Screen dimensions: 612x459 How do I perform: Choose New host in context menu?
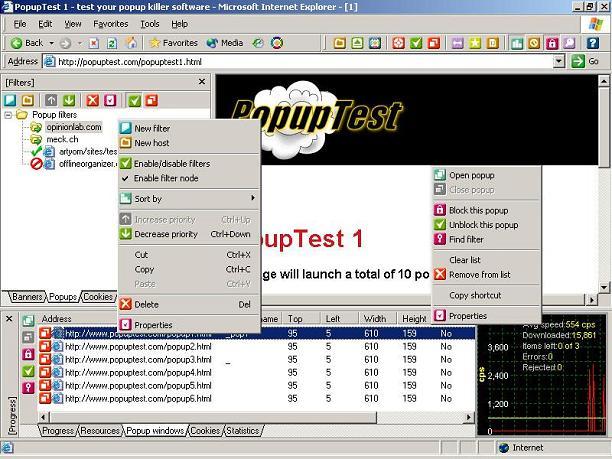pos(189,143)
